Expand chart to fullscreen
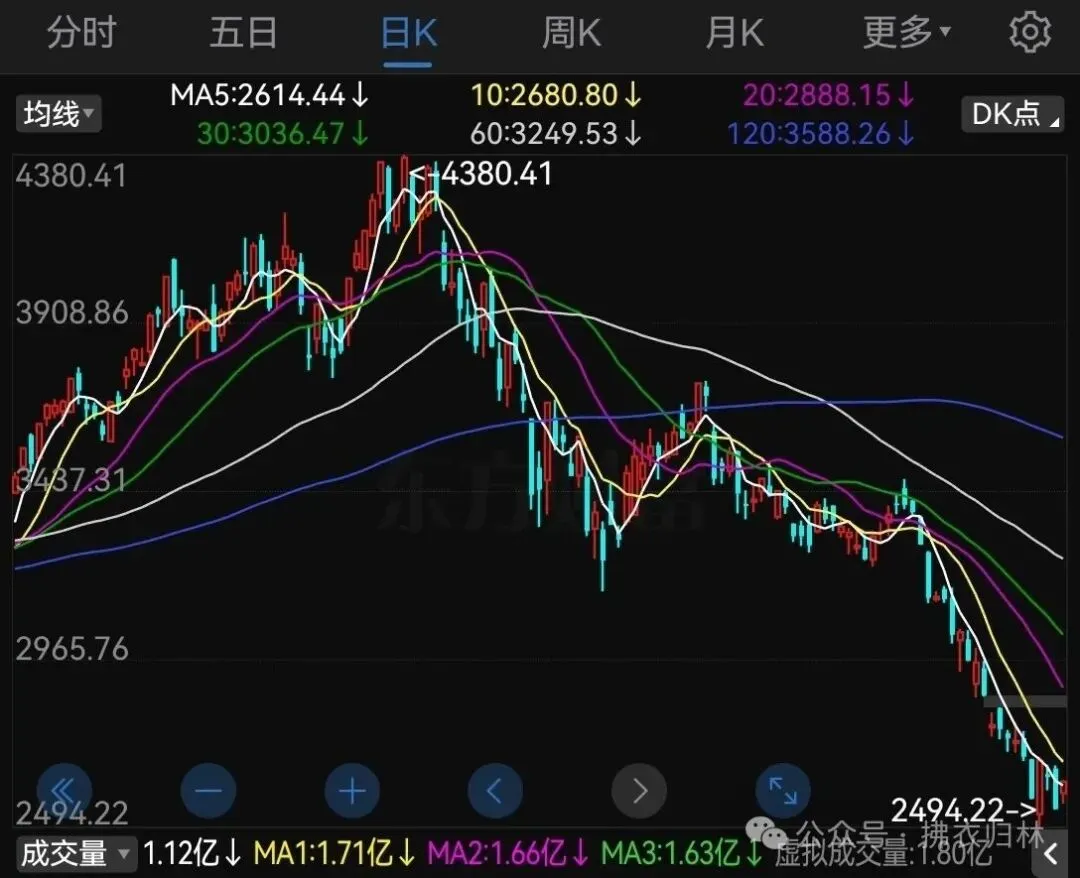The image size is (1080, 878). 783,791
